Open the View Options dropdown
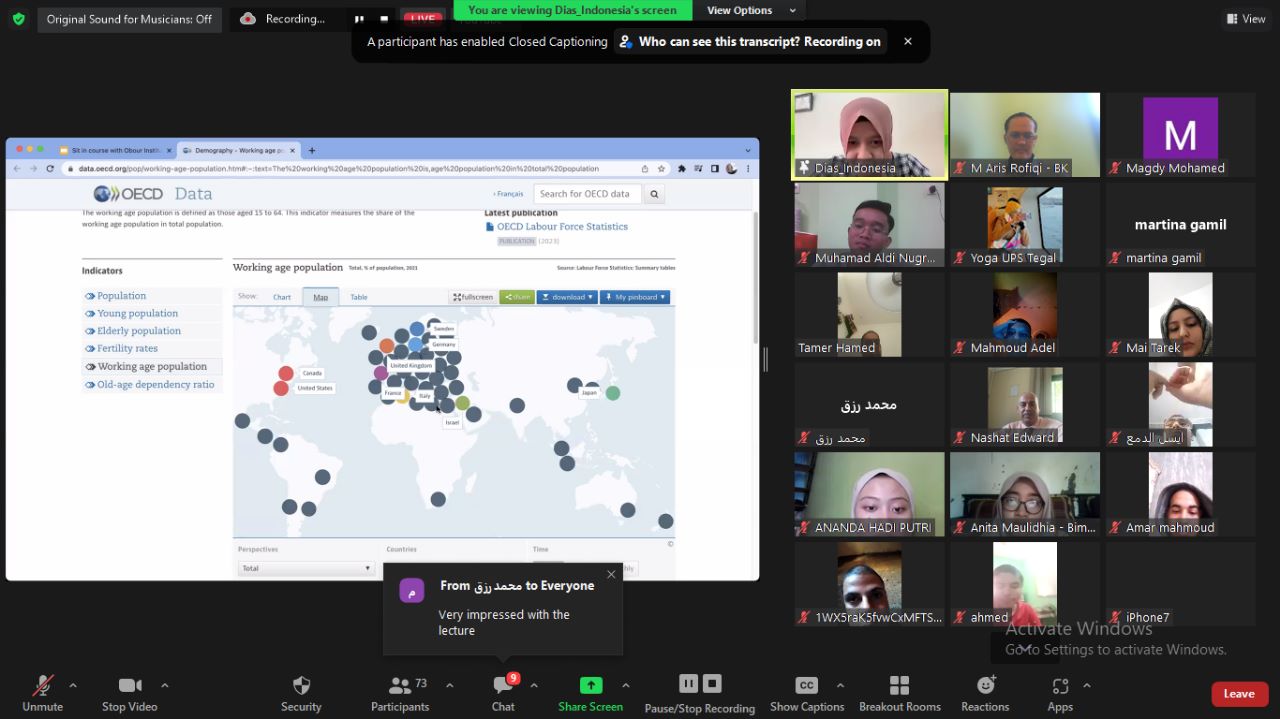Screen dimensions: 1280x719 [x=752, y=11]
